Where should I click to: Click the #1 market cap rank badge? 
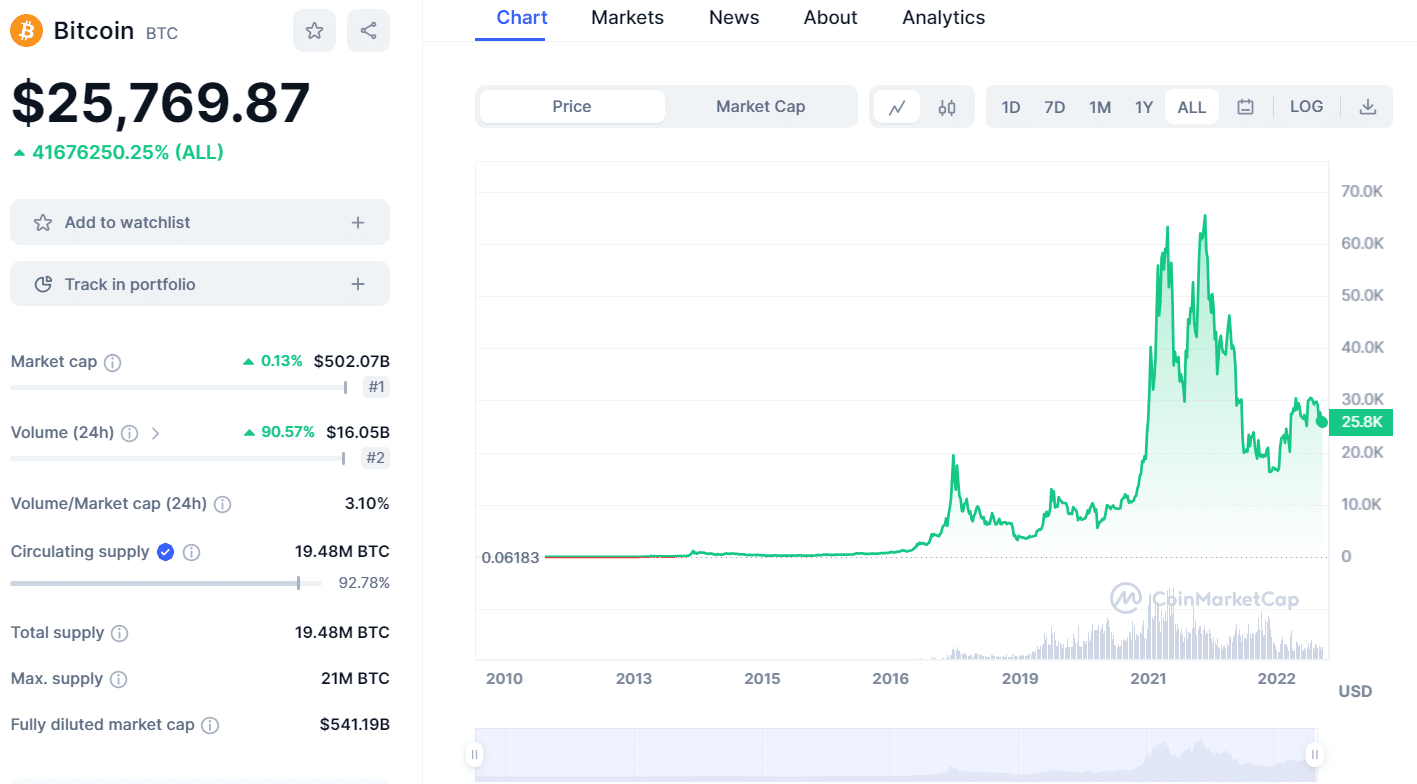[x=376, y=387]
